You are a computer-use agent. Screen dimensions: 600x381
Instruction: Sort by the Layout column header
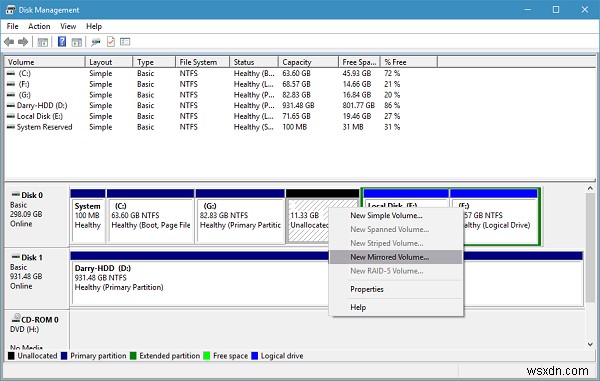[109, 62]
